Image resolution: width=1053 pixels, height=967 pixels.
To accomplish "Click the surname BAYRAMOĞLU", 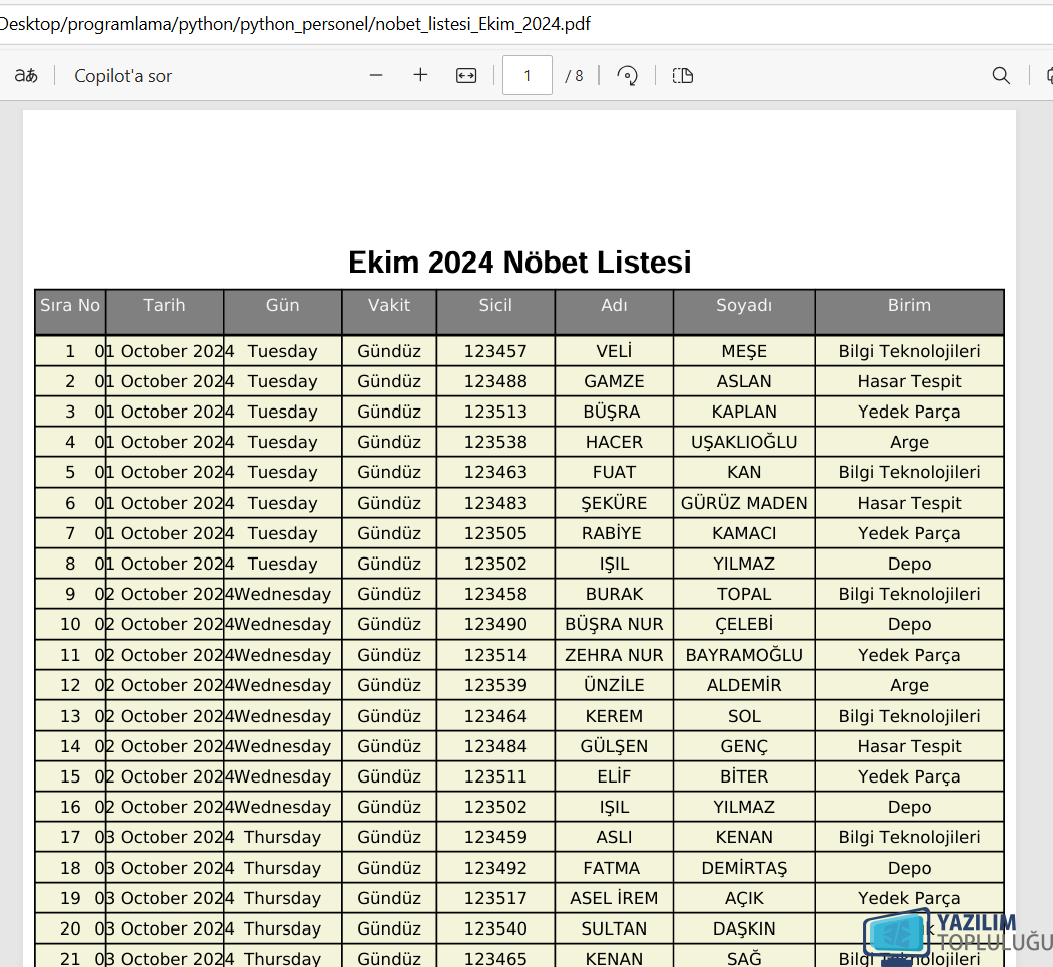I will tap(744, 655).
